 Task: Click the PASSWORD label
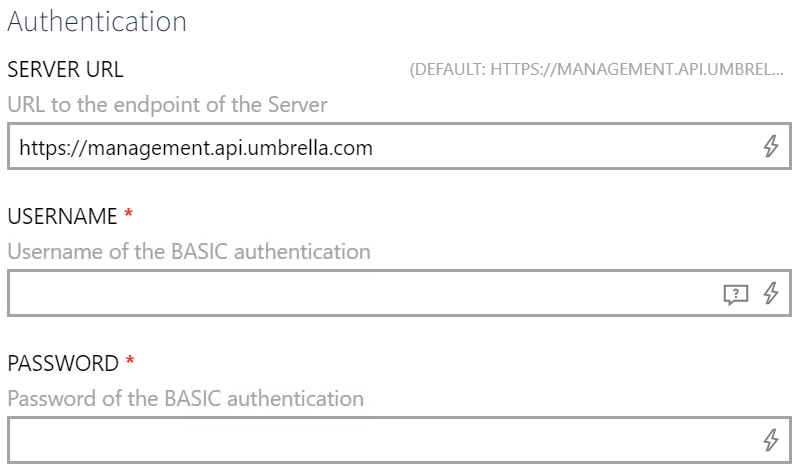[x=62, y=363]
